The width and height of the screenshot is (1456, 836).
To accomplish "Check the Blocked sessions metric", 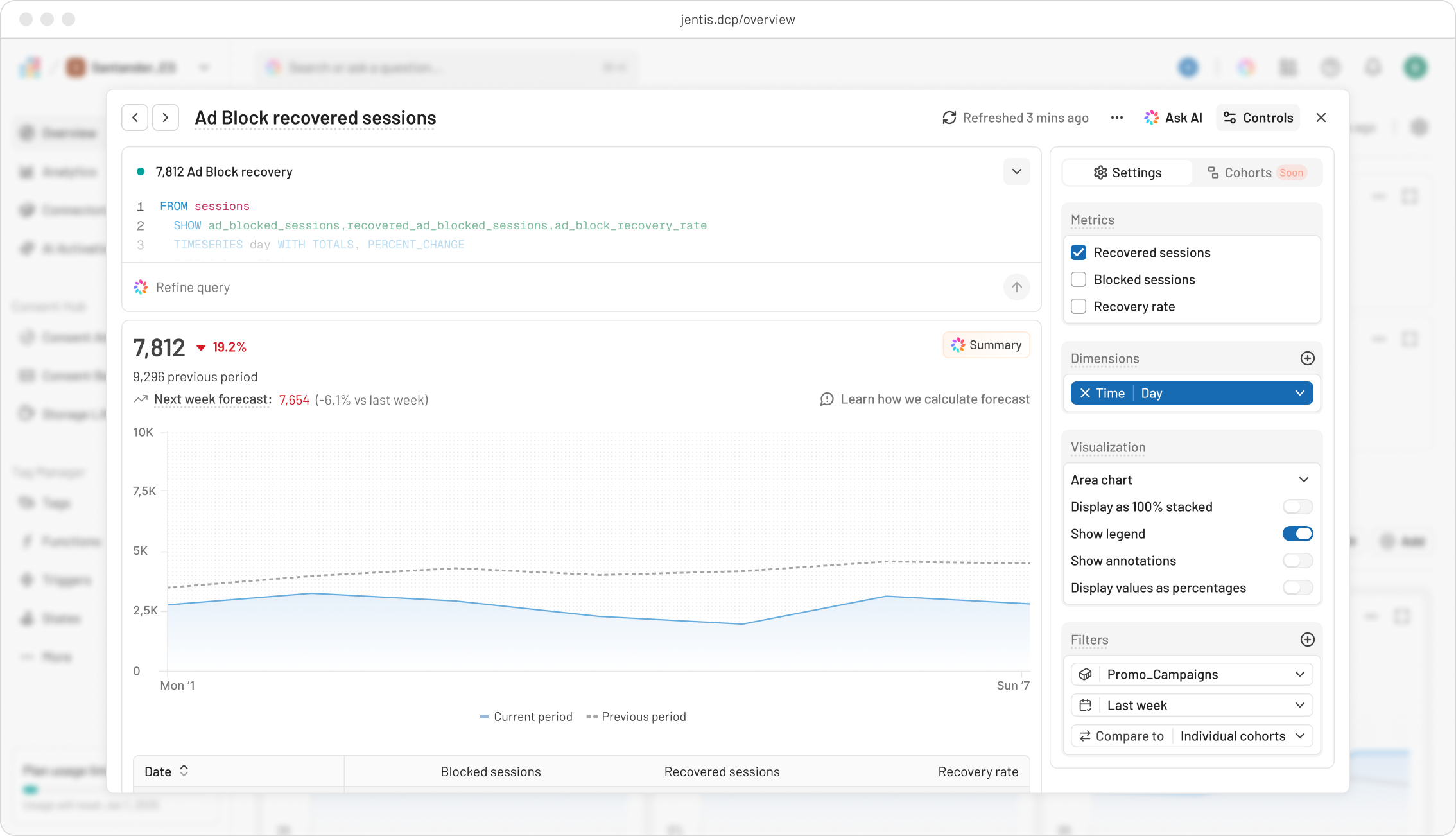I will coord(1079,279).
